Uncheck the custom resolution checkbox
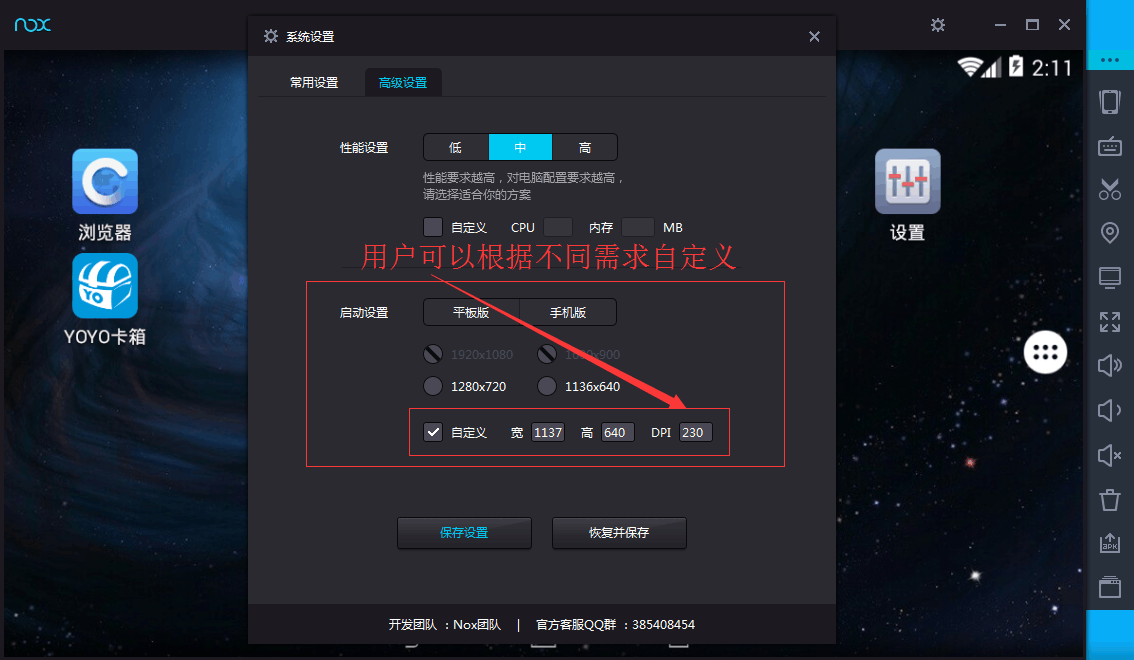The width and height of the screenshot is (1134, 660). pos(432,432)
